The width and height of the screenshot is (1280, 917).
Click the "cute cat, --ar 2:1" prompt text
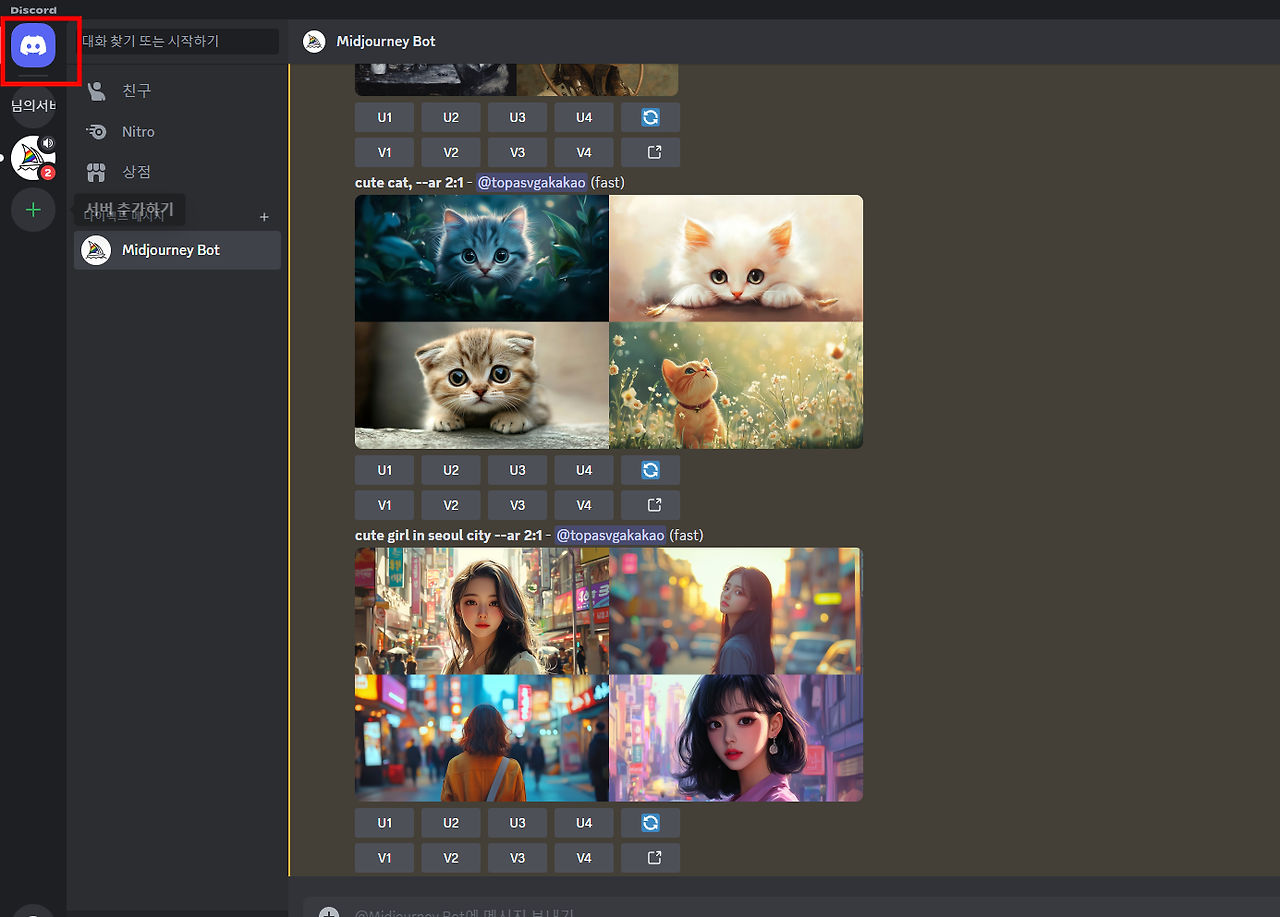point(409,183)
